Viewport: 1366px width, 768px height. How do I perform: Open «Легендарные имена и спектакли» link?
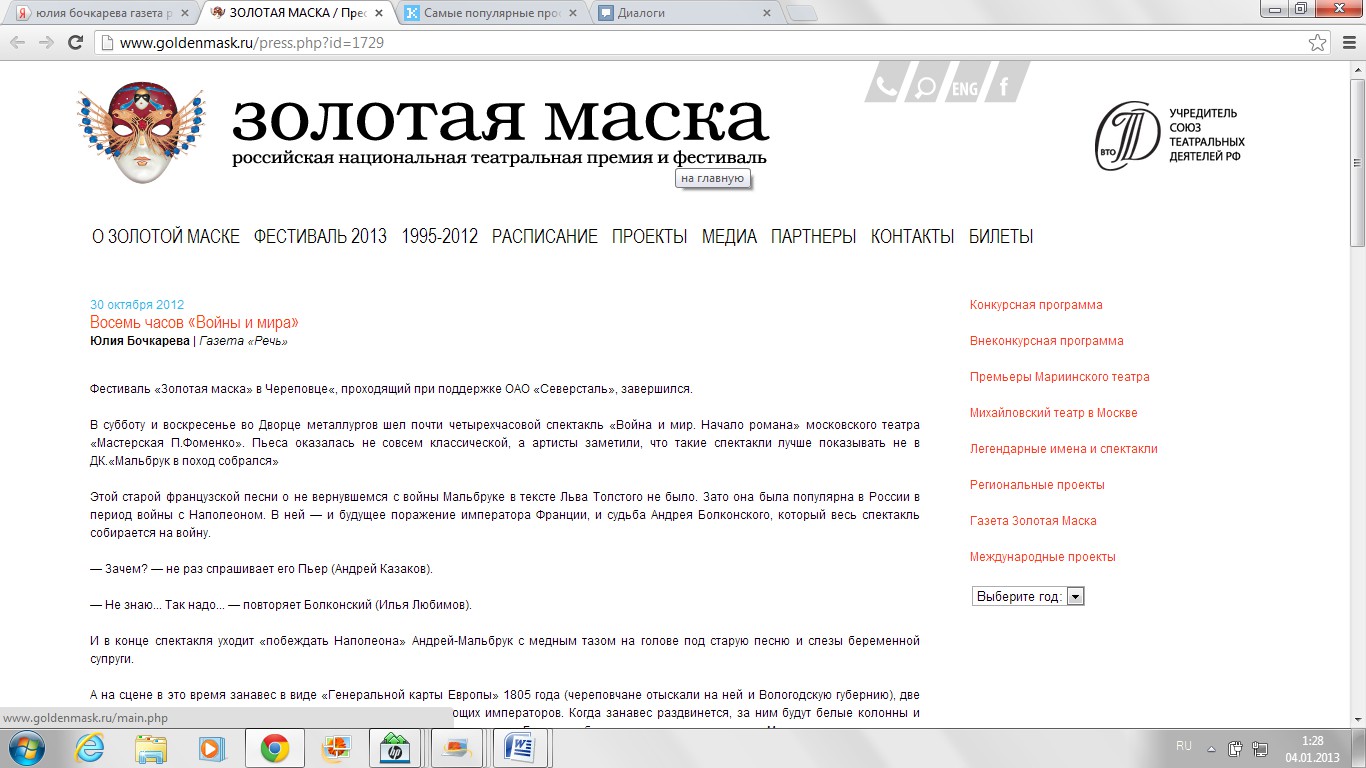pos(1064,449)
